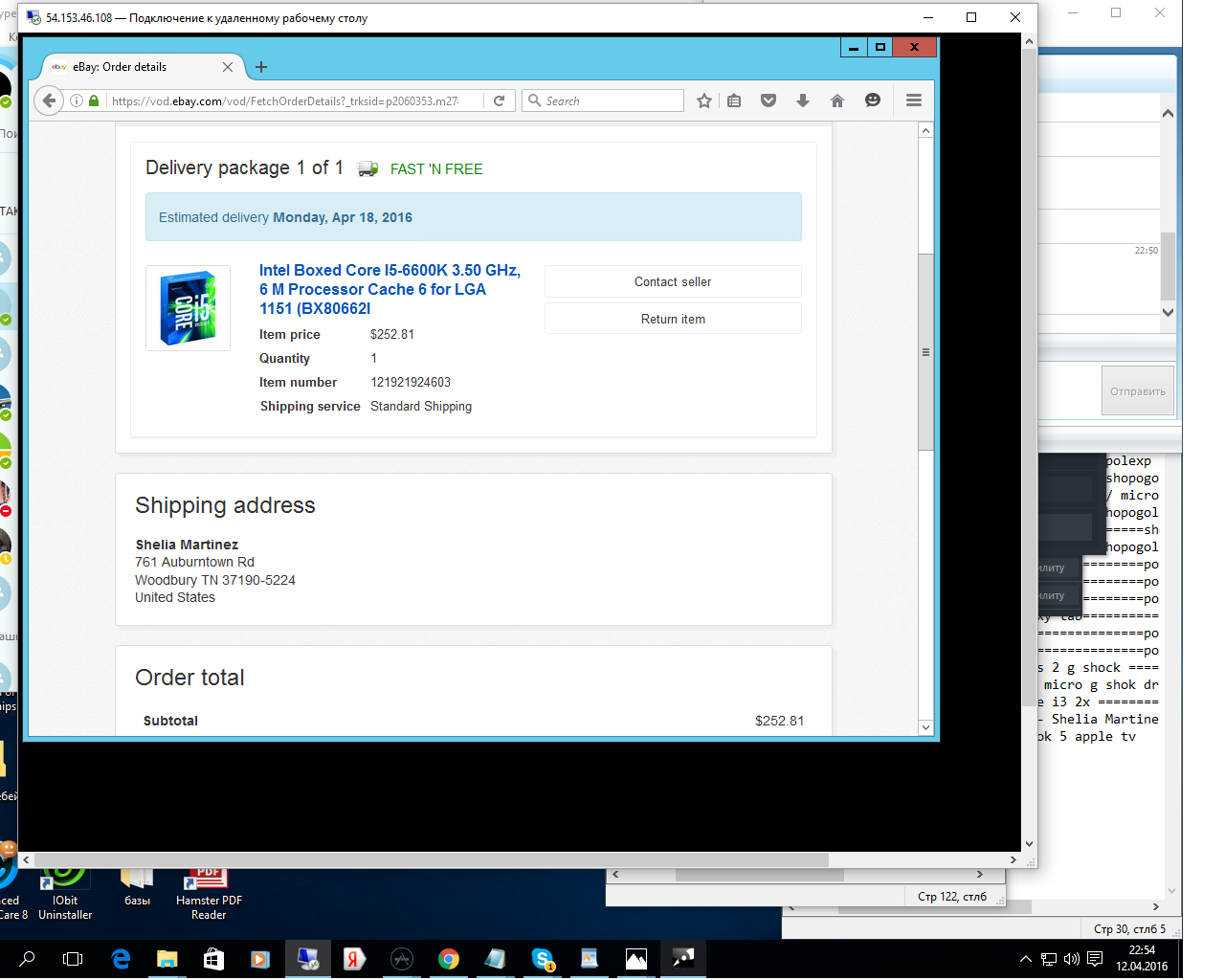Launch Microsoft Edge from the taskbar
The height and width of the screenshot is (980, 1225).
[x=121, y=959]
